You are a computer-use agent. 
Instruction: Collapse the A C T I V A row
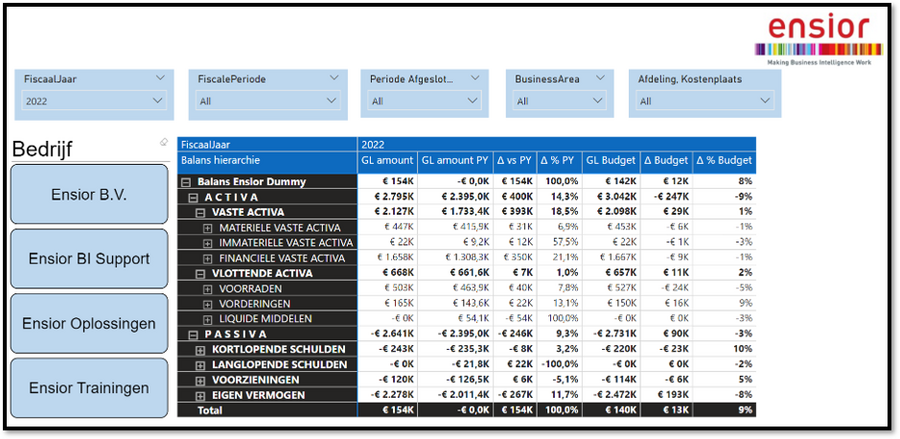pos(193,197)
